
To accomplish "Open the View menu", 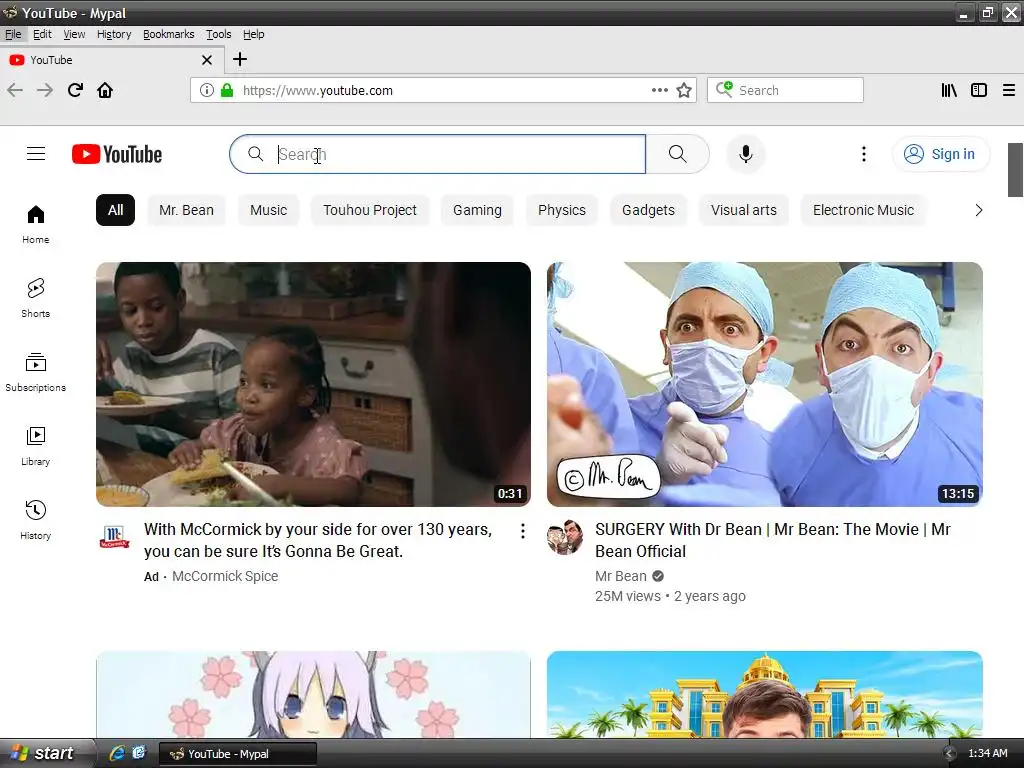I will point(74,34).
